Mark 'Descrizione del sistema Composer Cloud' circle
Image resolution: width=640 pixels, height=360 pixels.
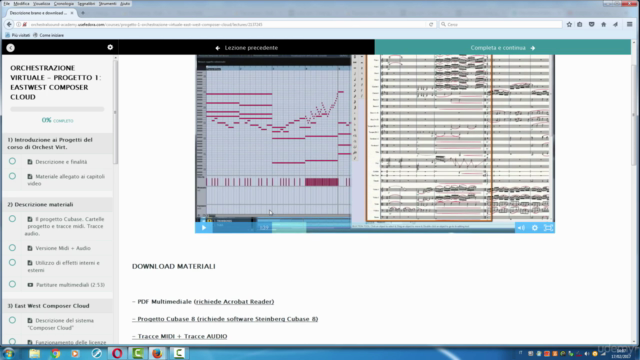point(13,320)
